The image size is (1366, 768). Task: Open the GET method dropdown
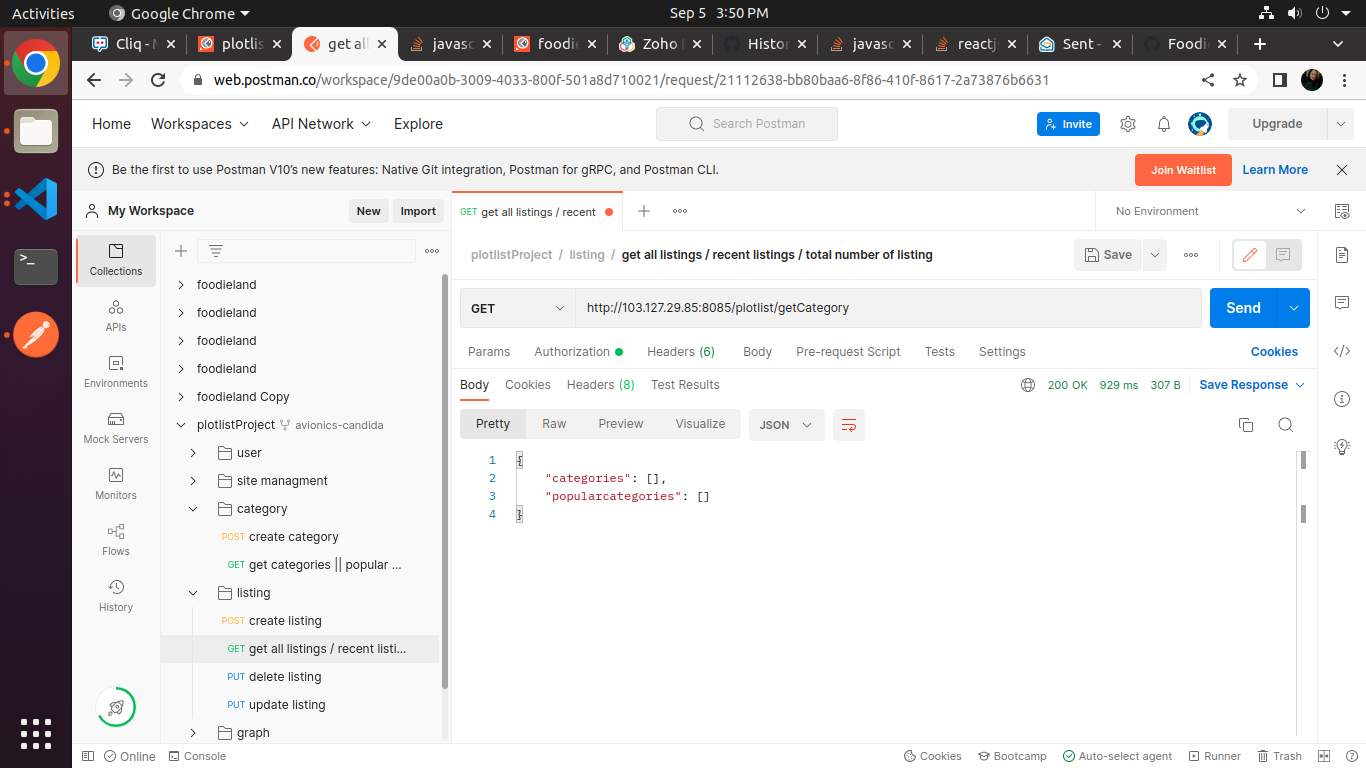click(517, 308)
